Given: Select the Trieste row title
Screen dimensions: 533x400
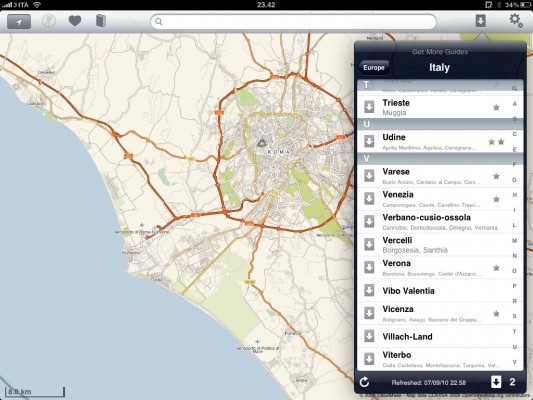Looking at the screenshot, I should [x=396, y=103].
